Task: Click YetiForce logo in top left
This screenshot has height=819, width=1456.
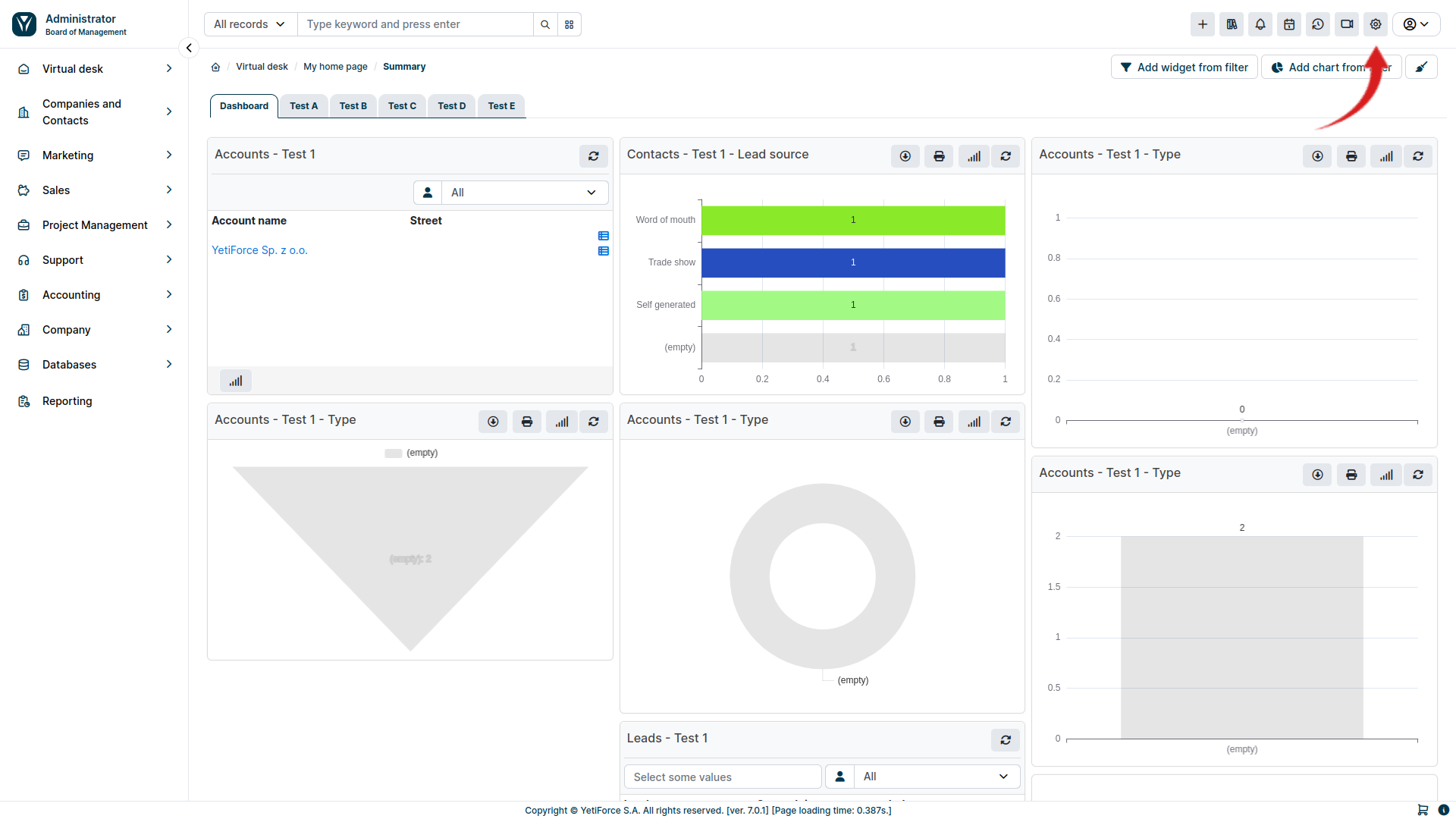Action: pyautogui.click(x=24, y=24)
